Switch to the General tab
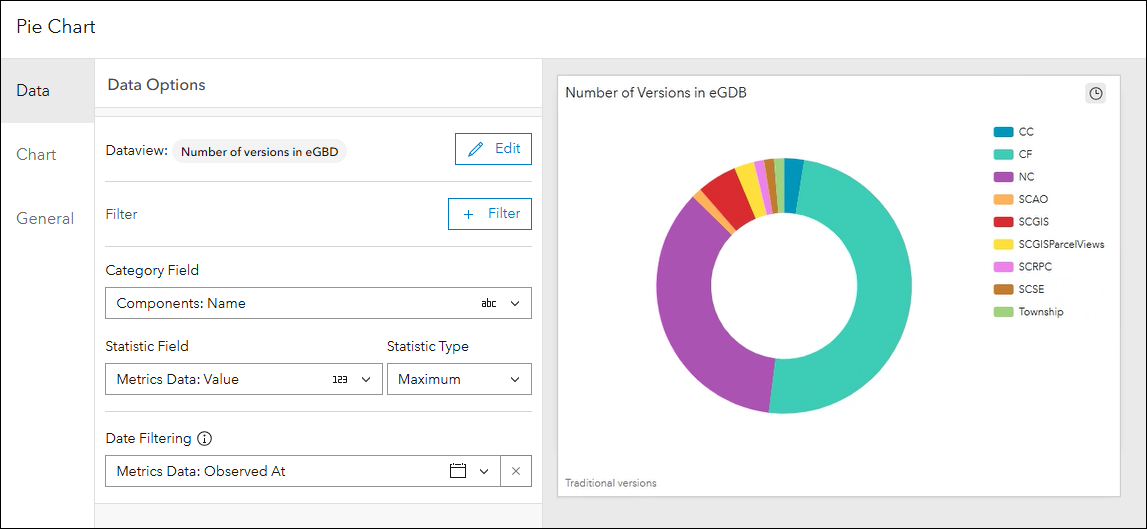 45,219
